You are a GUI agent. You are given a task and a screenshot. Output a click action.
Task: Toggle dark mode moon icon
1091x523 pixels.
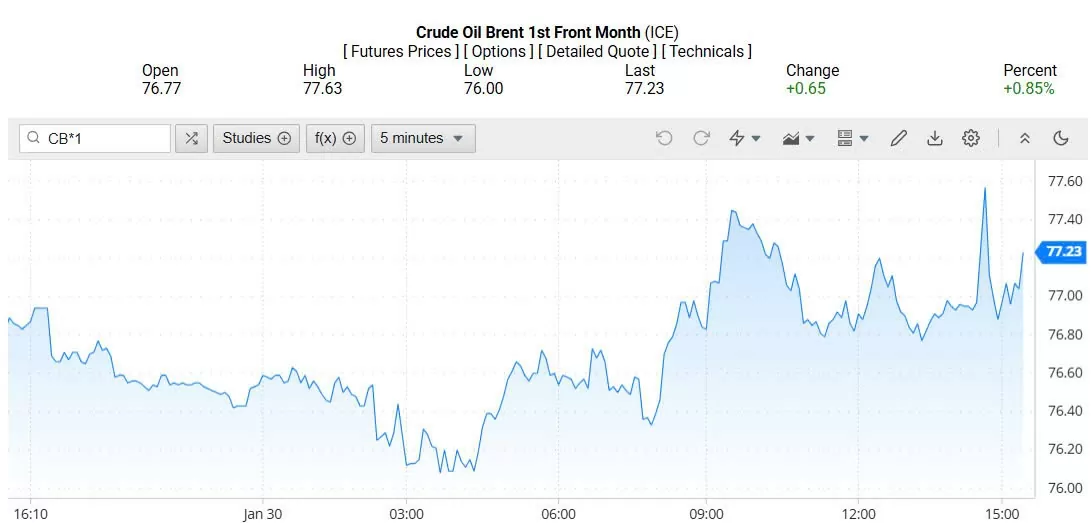1060,138
